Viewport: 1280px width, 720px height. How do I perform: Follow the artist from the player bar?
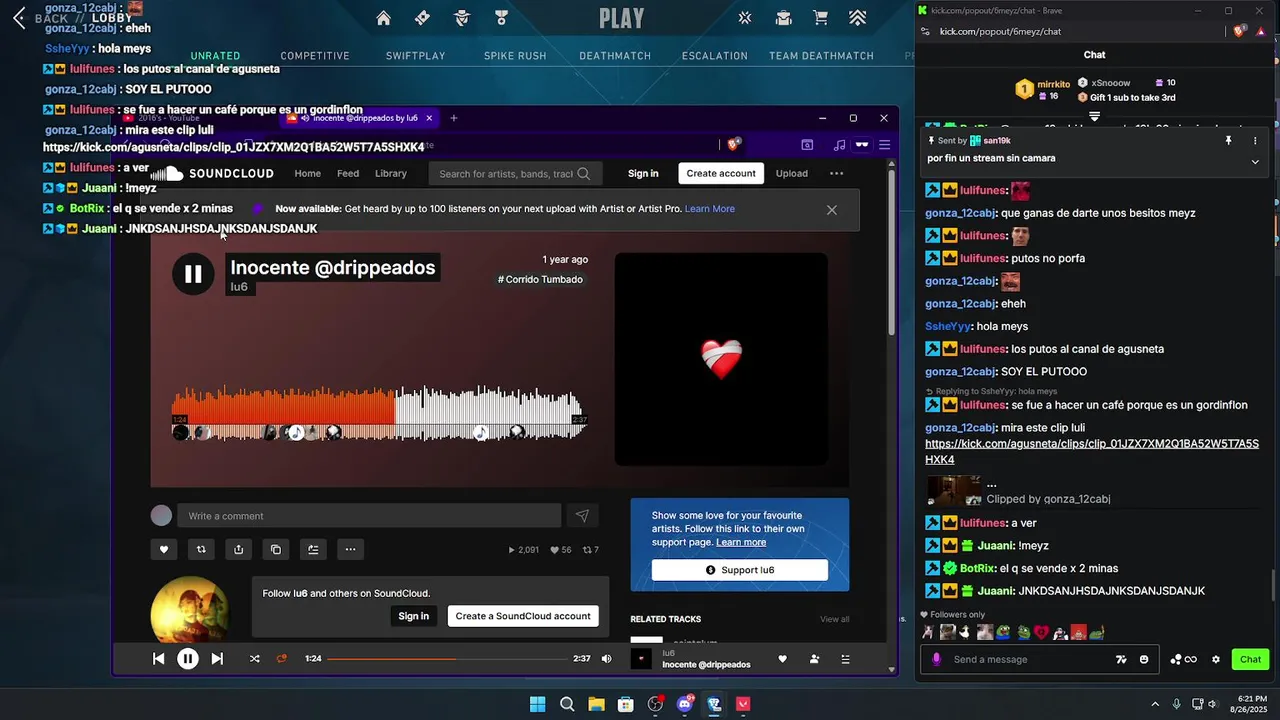(814, 659)
